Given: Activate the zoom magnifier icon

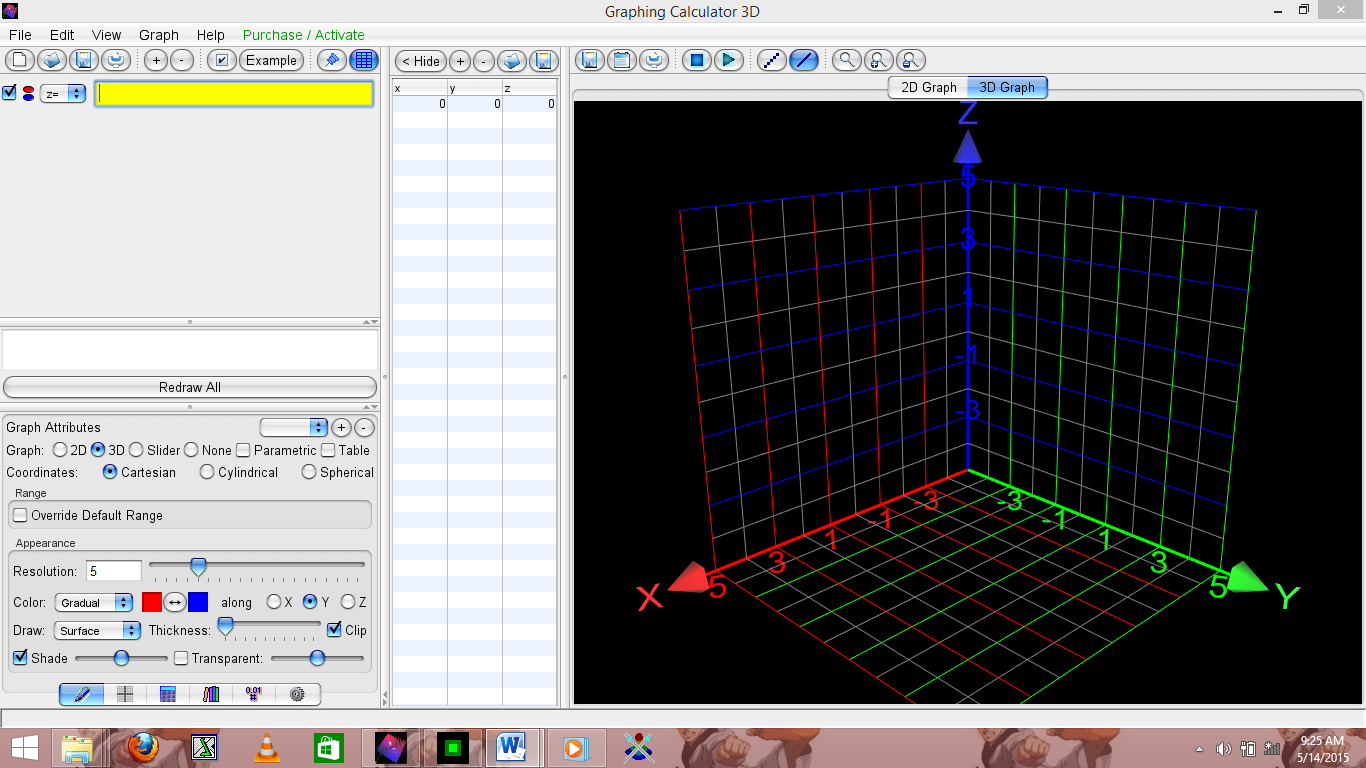Looking at the screenshot, I should tap(846, 60).
